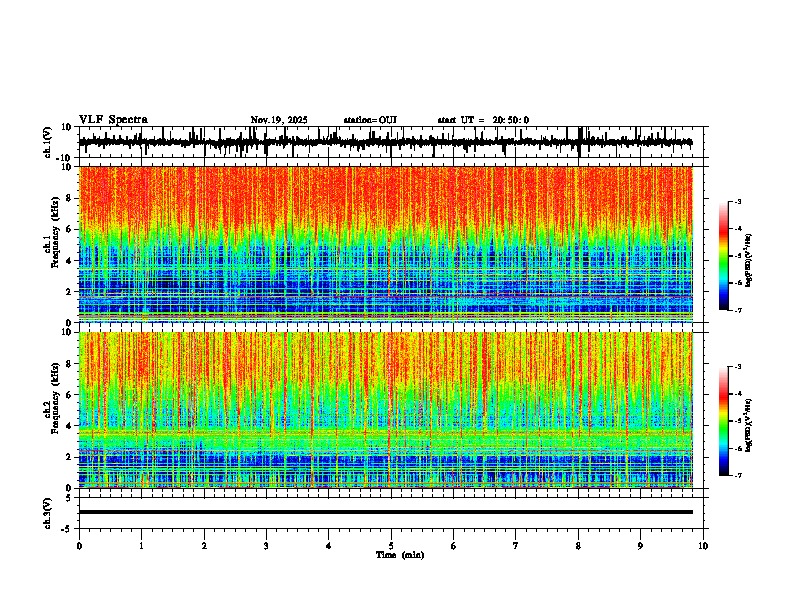Click the ch.1 'Frequency (kHz)' axis label

(56, 234)
